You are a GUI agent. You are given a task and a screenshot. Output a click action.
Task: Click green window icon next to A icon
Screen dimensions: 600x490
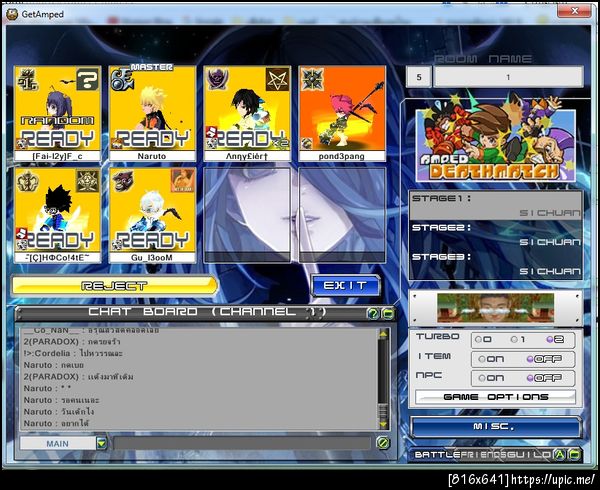tap(574, 454)
